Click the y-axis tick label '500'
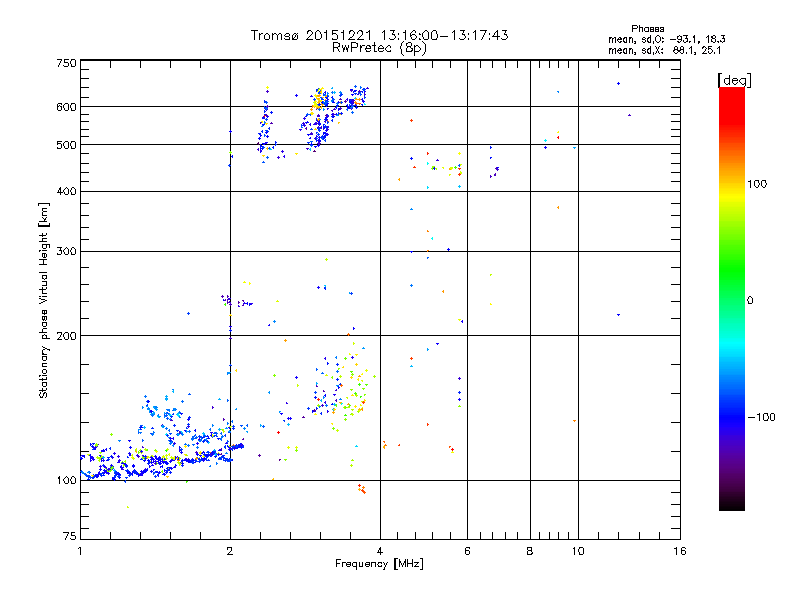This screenshot has width=800, height=600. pos(66,145)
